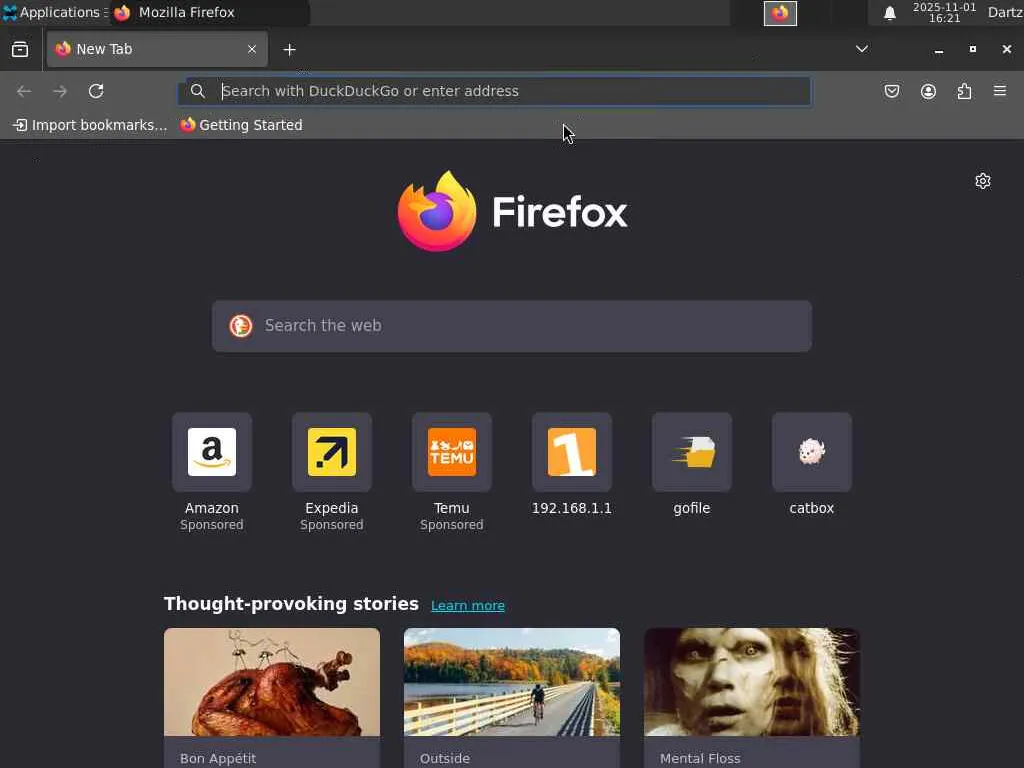Image resolution: width=1024 pixels, height=768 pixels.
Task: Open the hamburger application menu
Action: [x=1000, y=91]
